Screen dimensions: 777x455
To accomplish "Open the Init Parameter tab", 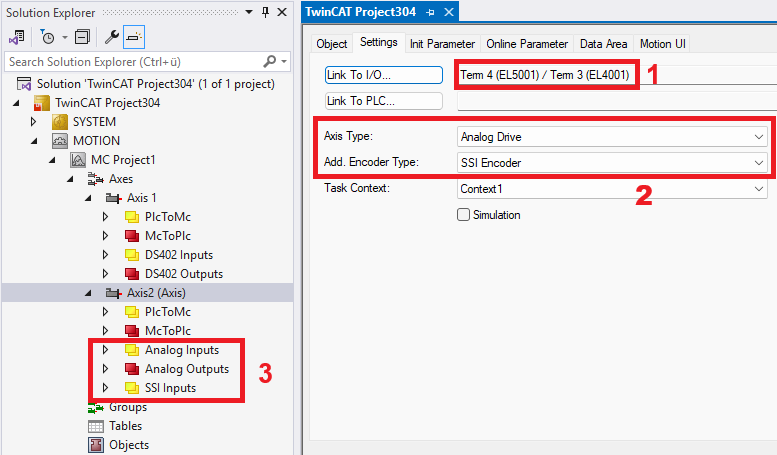I will coord(442,44).
